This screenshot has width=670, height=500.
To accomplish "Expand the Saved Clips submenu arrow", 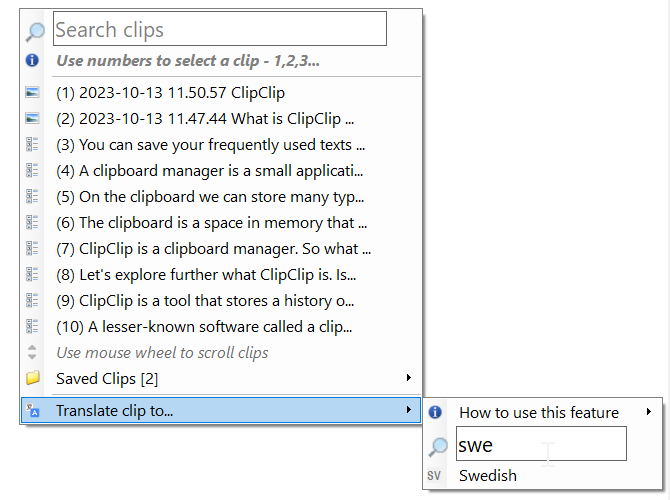I will click(x=409, y=378).
